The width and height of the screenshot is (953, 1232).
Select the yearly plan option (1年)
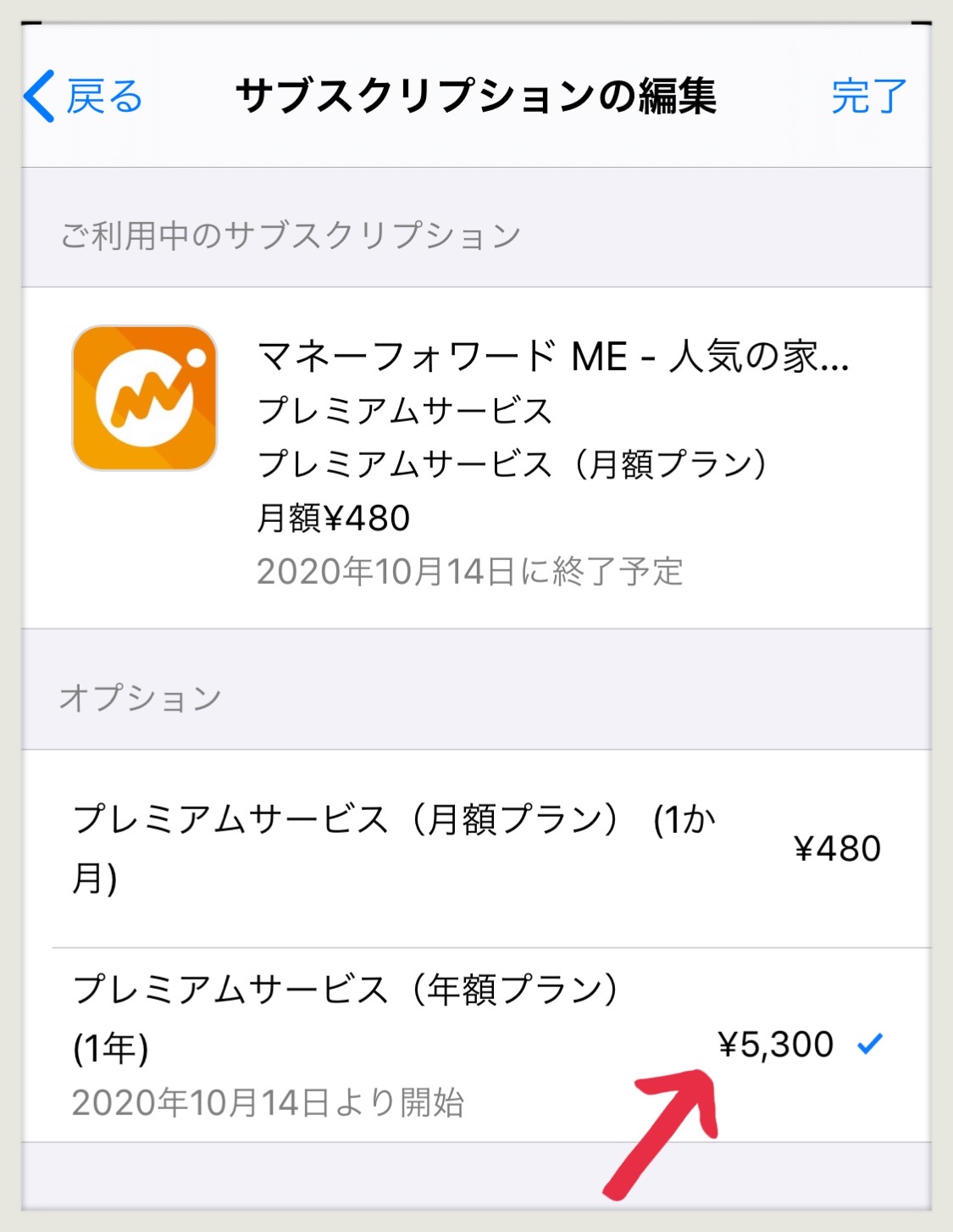coord(476,1045)
